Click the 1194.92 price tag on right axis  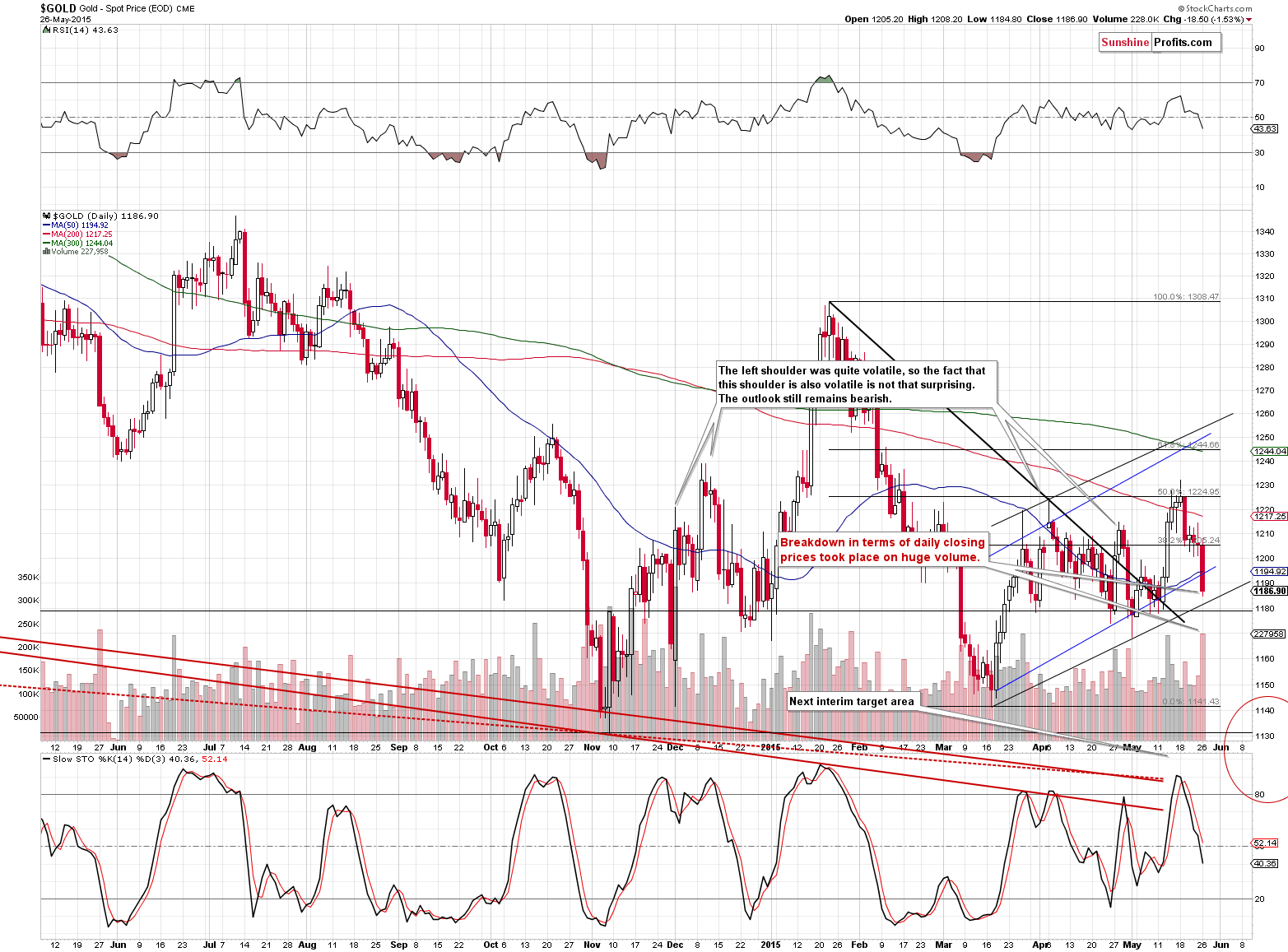[1268, 571]
